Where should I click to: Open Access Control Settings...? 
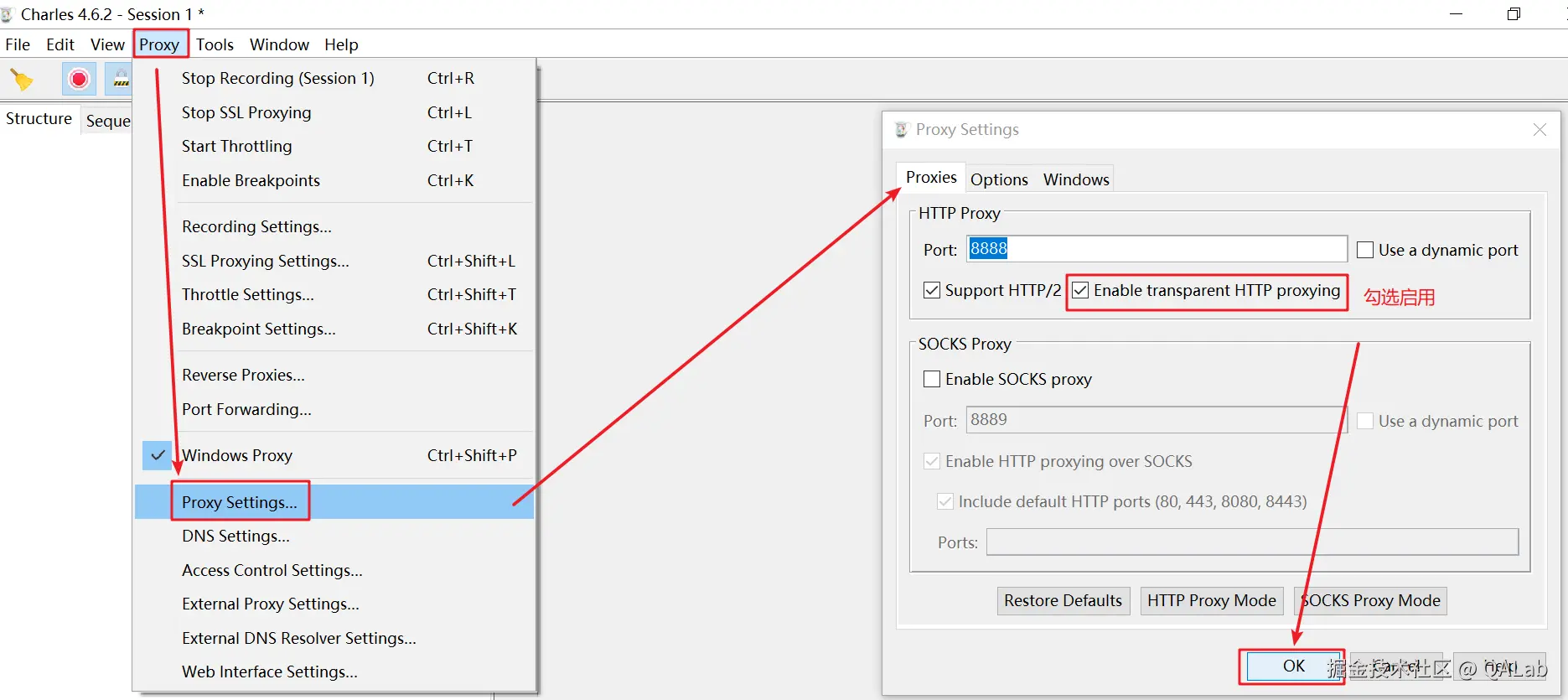click(x=334, y=570)
